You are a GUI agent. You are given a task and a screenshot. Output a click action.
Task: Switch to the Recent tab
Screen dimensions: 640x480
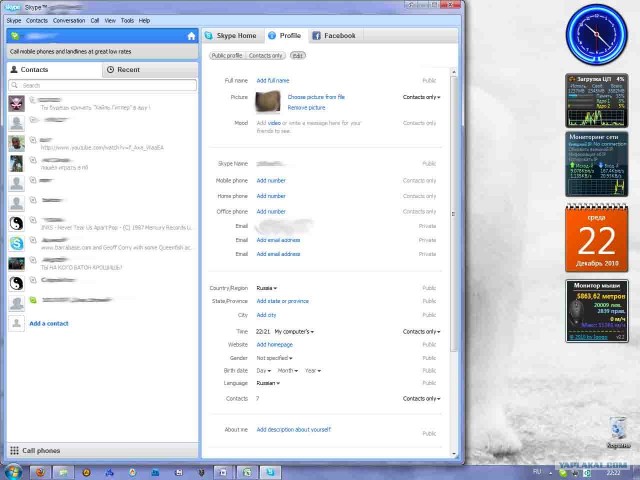point(150,70)
